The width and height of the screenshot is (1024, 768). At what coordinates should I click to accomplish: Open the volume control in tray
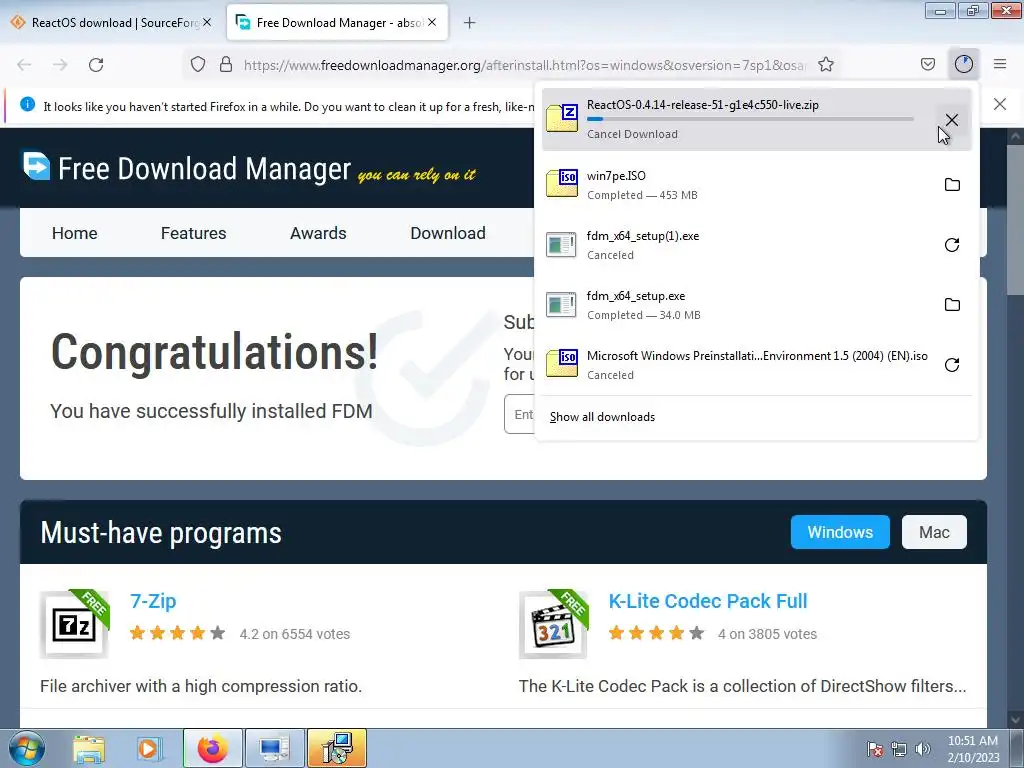pos(923,749)
